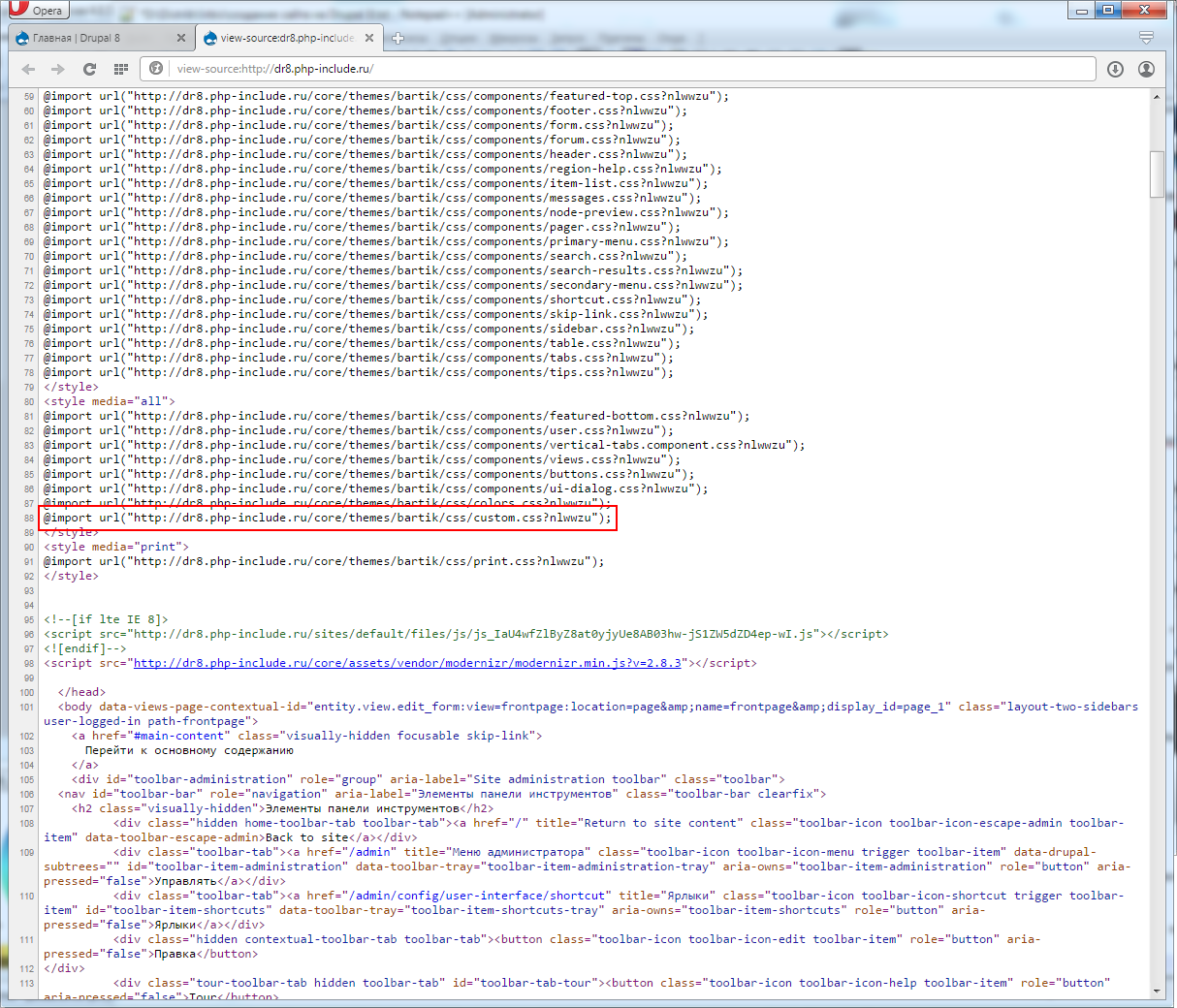Click the scrollbar up arrow
Screen dimensions: 1177x1008
coord(1158,97)
